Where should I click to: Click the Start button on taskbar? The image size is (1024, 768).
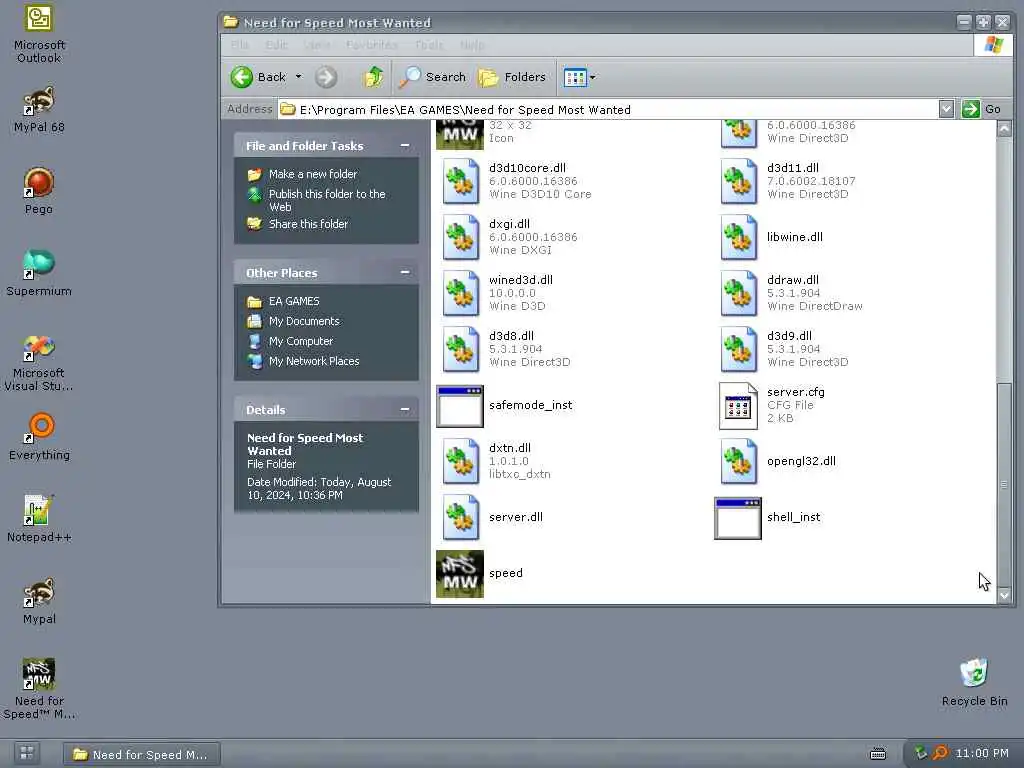tap(27, 753)
